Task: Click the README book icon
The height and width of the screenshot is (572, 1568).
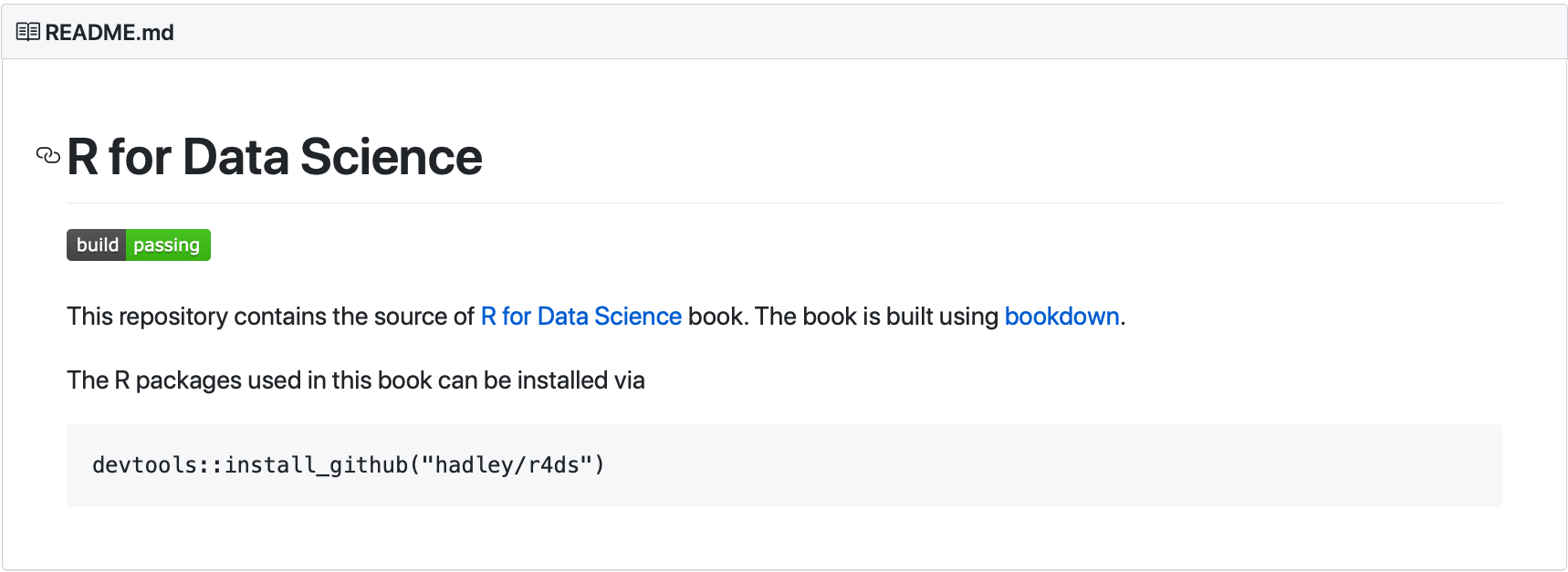Action: pos(27,32)
